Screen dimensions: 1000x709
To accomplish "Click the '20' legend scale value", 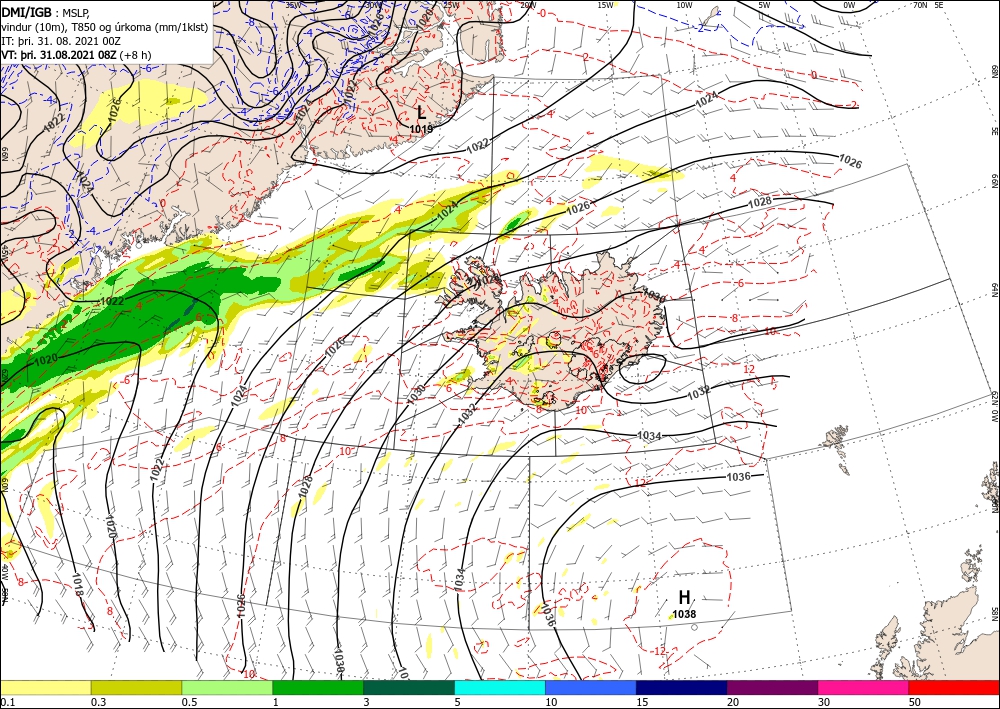I will coord(733,702).
